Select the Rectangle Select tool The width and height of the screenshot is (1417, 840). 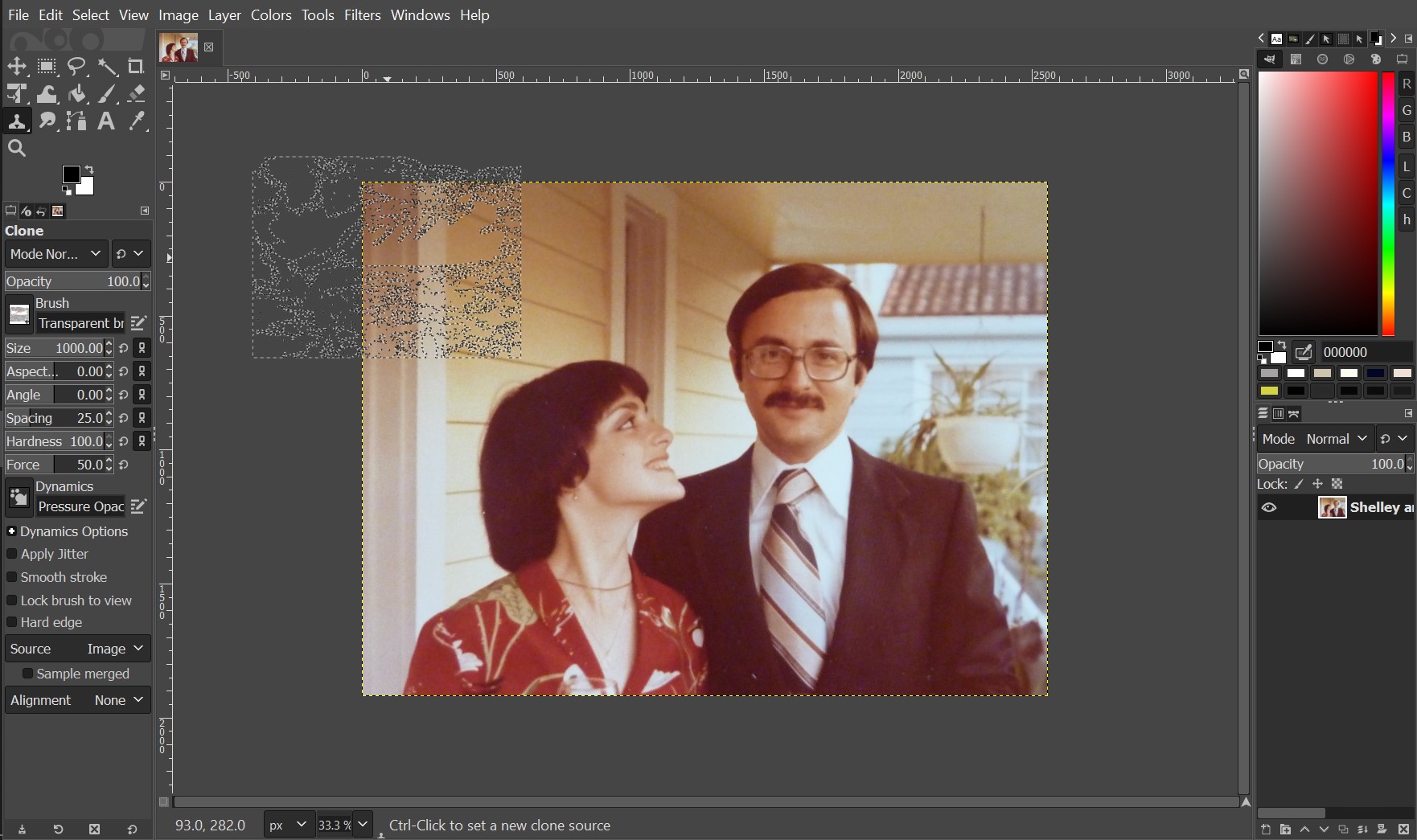click(47, 67)
